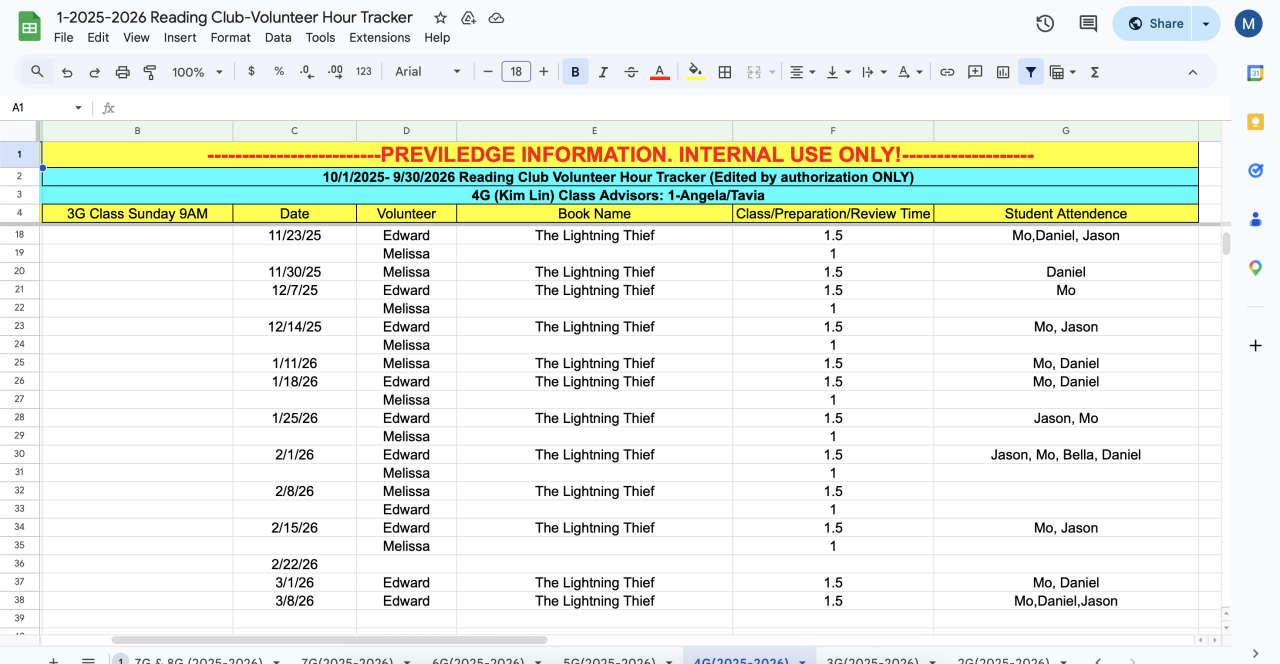Open version history clock icon

1045,24
